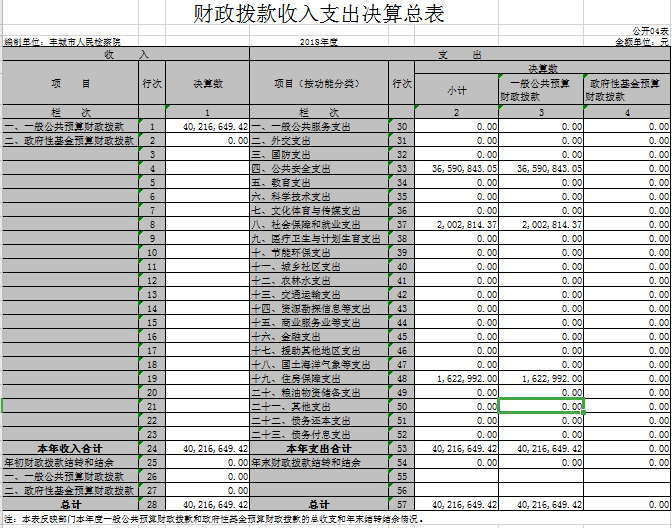Select 一般公共预算 总计 value in row 57

pyautogui.click(x=541, y=504)
